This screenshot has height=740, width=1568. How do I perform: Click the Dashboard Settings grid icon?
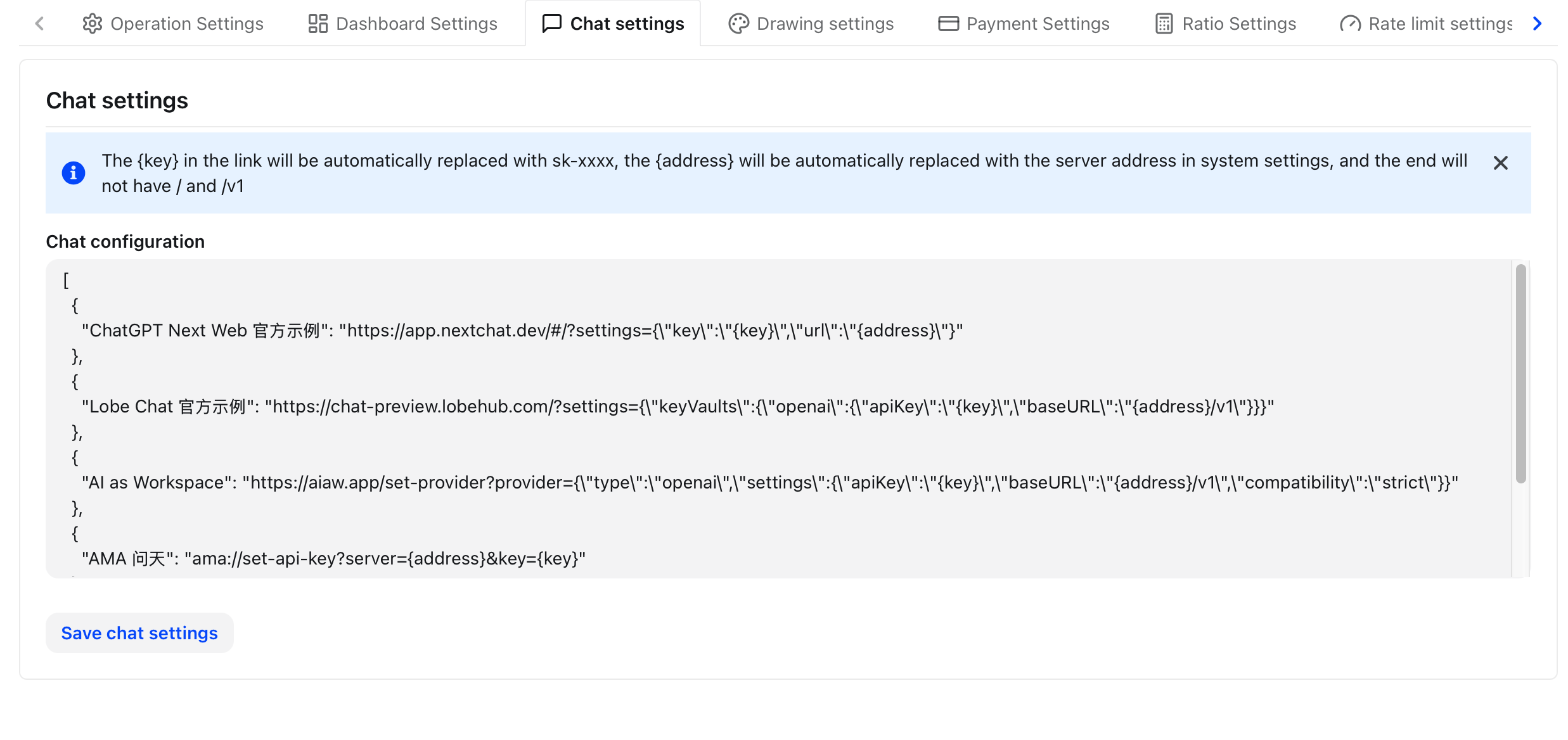[x=318, y=23]
